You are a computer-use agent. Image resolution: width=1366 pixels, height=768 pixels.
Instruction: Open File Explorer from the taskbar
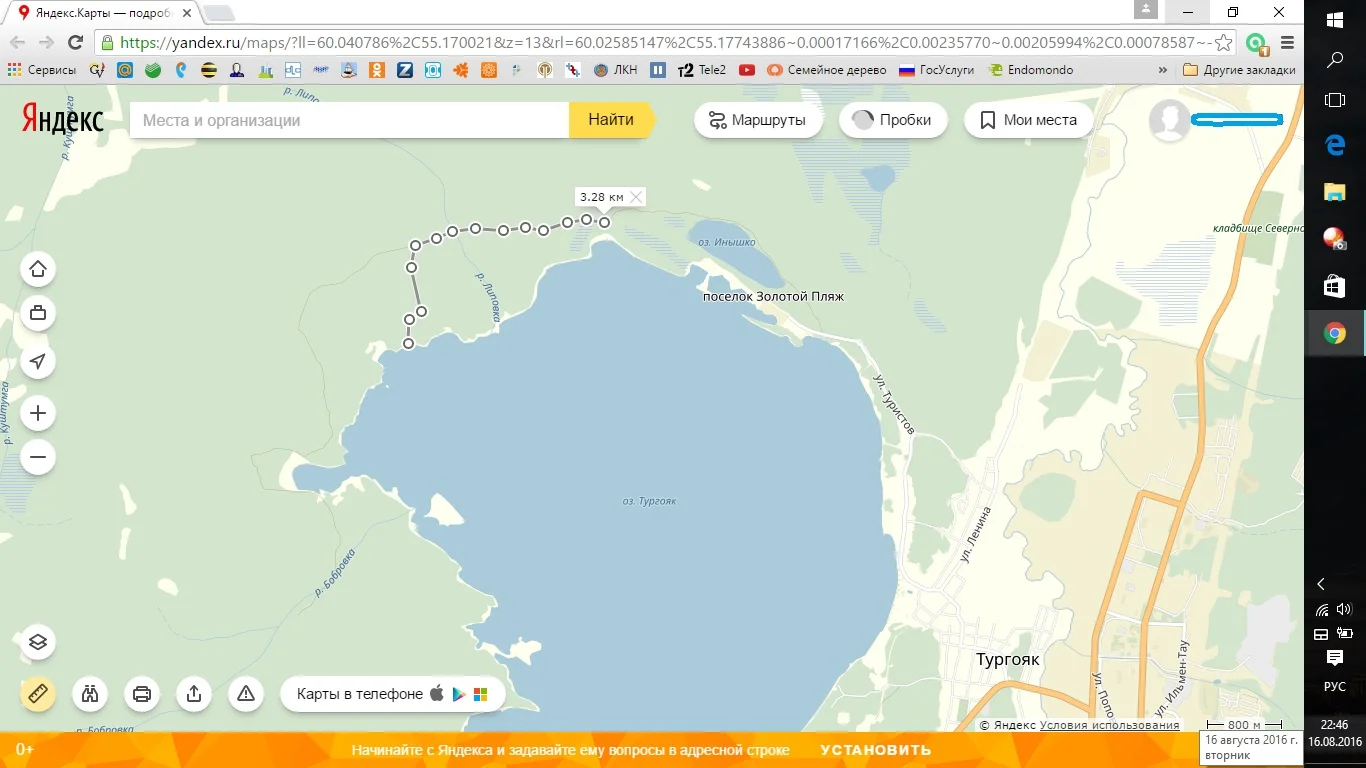point(1335,191)
